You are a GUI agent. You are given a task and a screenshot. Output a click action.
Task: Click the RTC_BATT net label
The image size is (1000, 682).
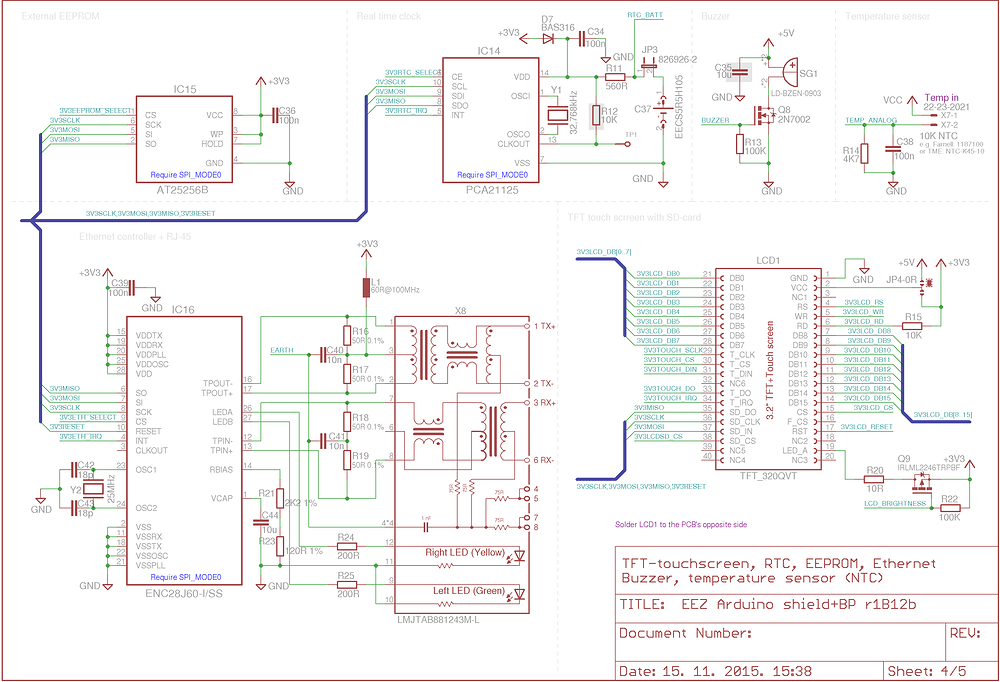pyautogui.click(x=645, y=13)
